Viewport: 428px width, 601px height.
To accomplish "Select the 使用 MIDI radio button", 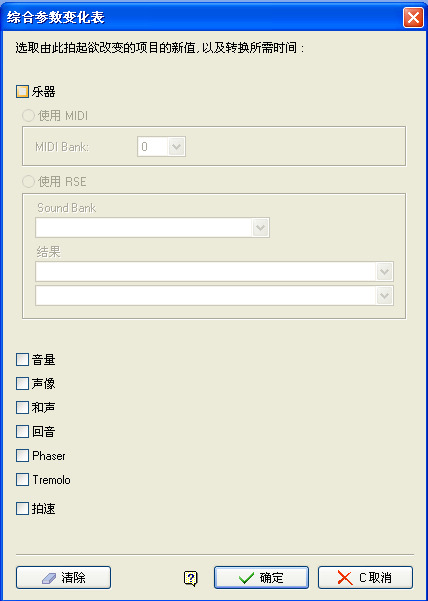I will [29, 116].
